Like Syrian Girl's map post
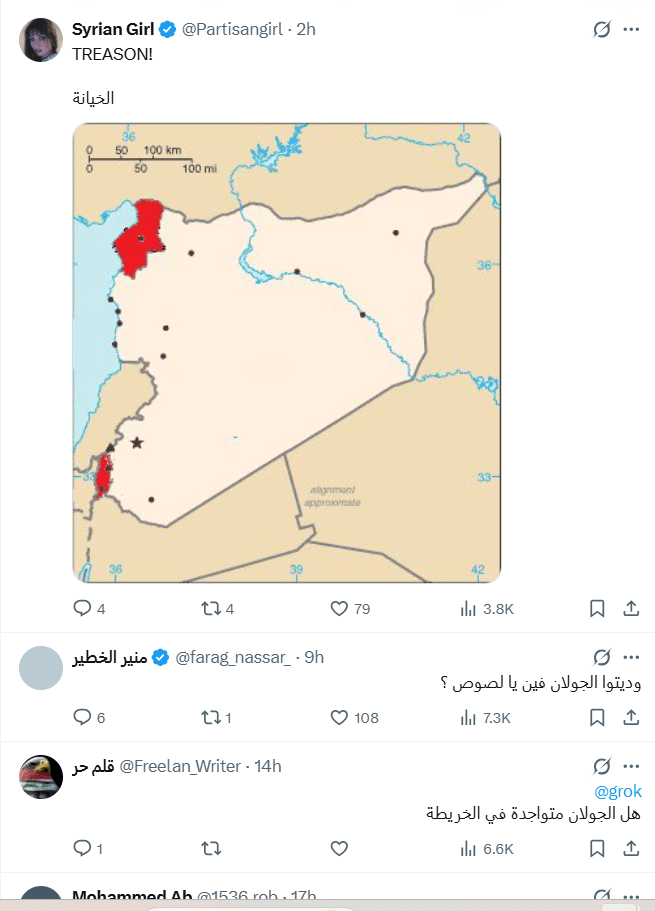Viewport: 655px width, 911px height. click(x=339, y=608)
